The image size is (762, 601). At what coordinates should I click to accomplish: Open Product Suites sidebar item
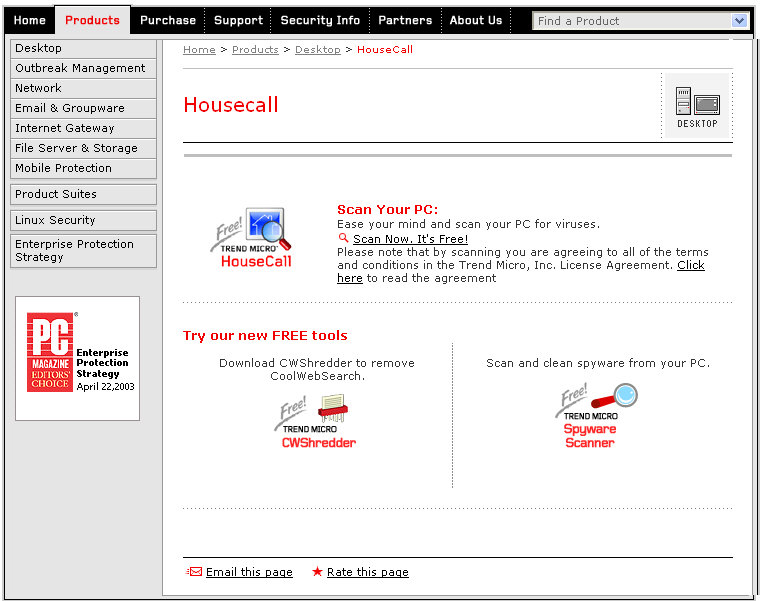point(83,194)
